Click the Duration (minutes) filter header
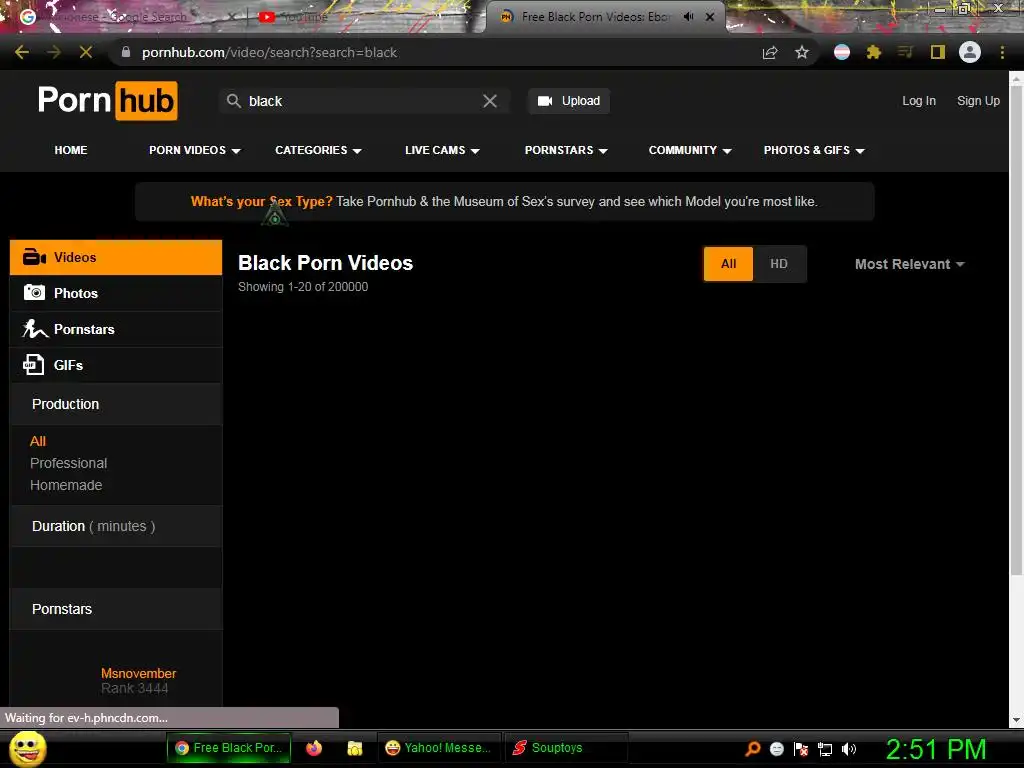 pyautogui.click(x=116, y=526)
